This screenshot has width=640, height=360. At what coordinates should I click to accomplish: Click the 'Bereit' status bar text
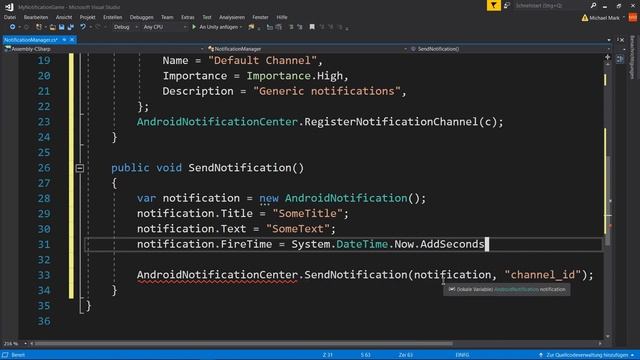coord(18,355)
